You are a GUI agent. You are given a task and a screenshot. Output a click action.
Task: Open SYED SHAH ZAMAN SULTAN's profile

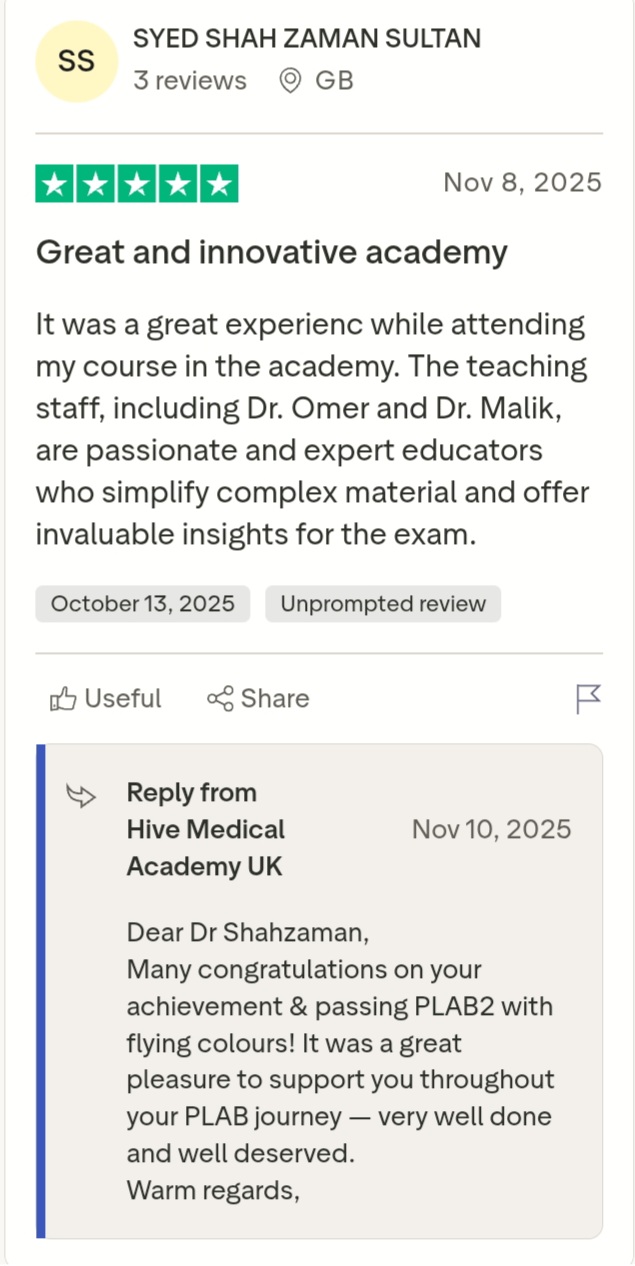point(307,39)
